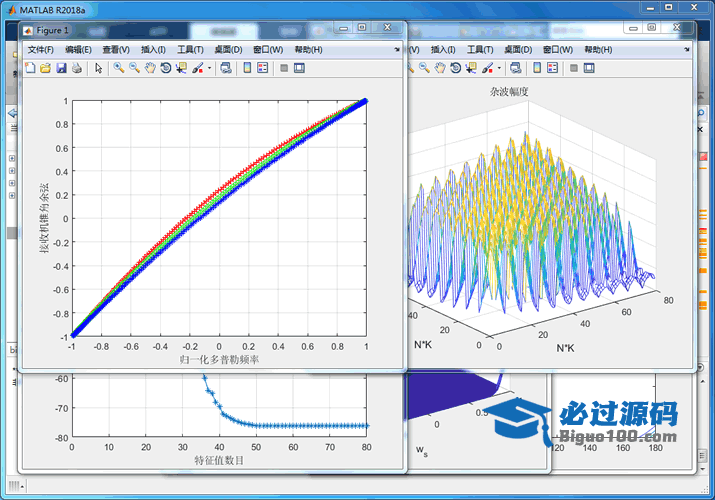Select Zoom In tool in Figure 1
Viewport: 715px width, 500px height.
pos(119,68)
